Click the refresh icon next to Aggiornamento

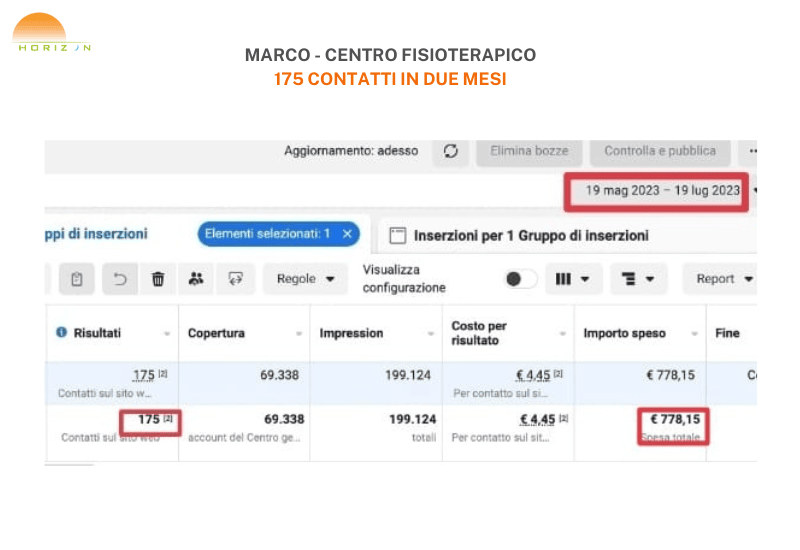(451, 151)
